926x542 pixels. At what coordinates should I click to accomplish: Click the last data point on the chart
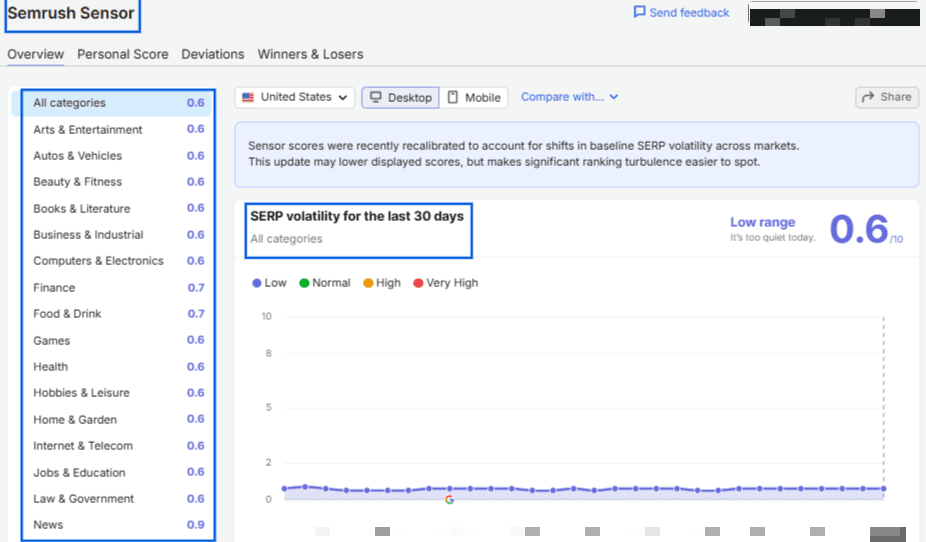(883, 489)
